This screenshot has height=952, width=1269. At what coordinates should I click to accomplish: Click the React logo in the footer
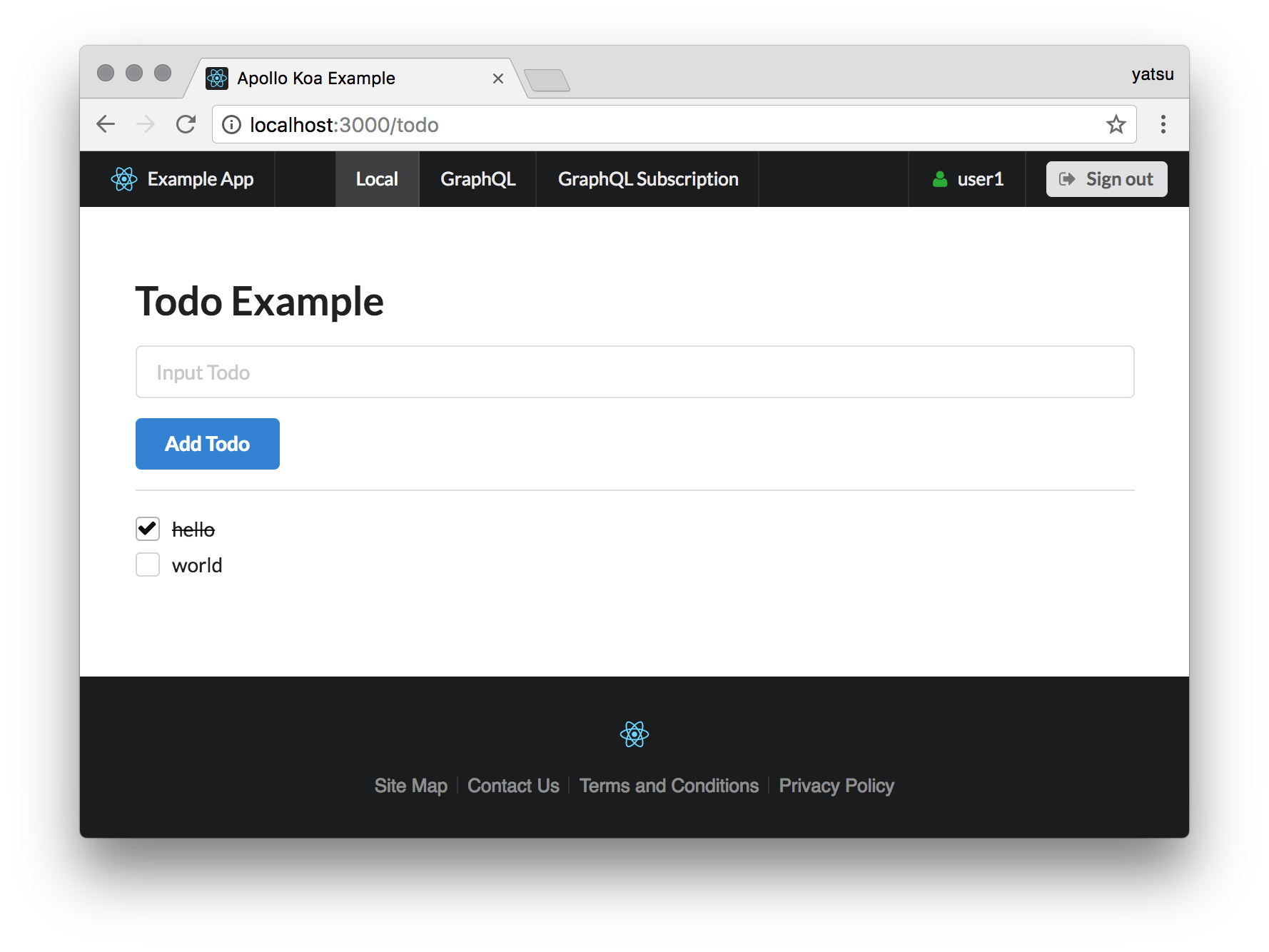[634, 734]
